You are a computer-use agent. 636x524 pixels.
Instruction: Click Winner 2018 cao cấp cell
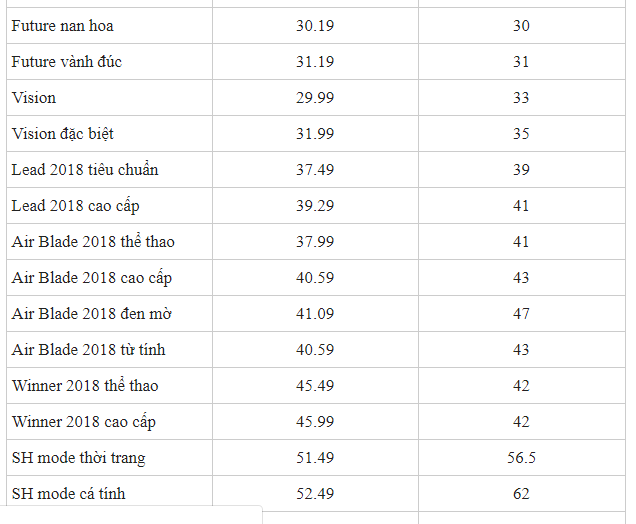110,422
